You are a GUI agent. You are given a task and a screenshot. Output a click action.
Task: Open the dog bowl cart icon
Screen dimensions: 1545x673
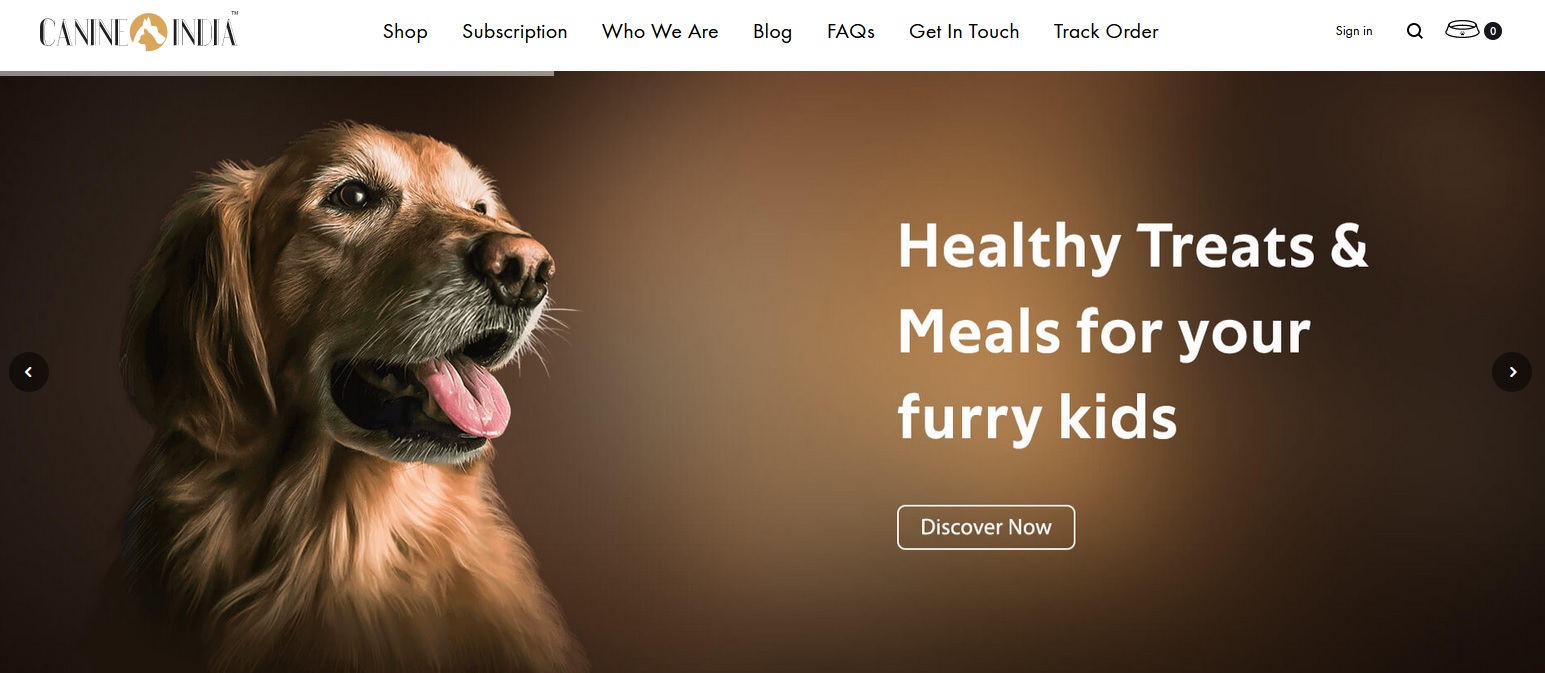[x=1462, y=30]
